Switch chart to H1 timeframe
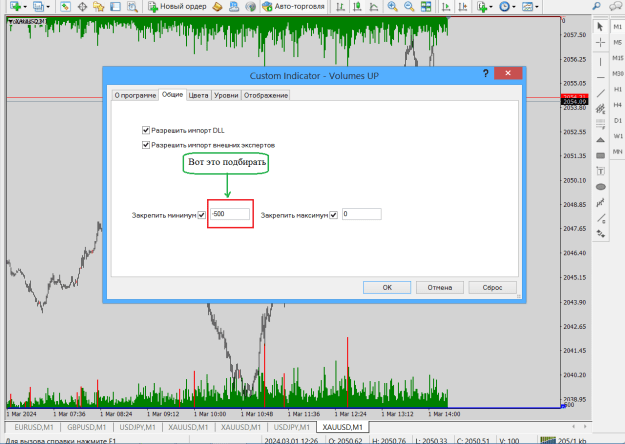 tap(617, 89)
